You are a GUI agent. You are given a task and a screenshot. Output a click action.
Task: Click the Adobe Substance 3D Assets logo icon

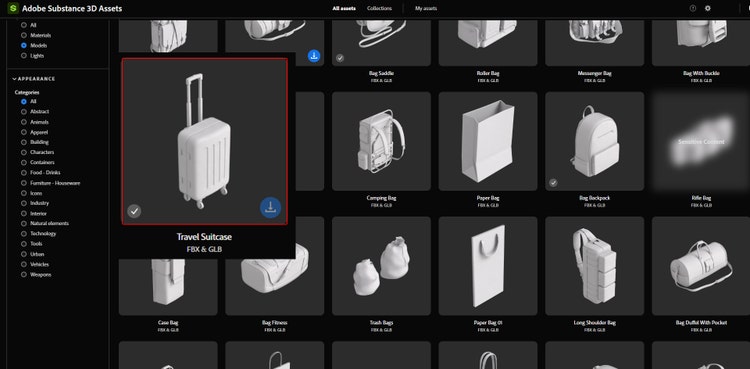click(13, 8)
